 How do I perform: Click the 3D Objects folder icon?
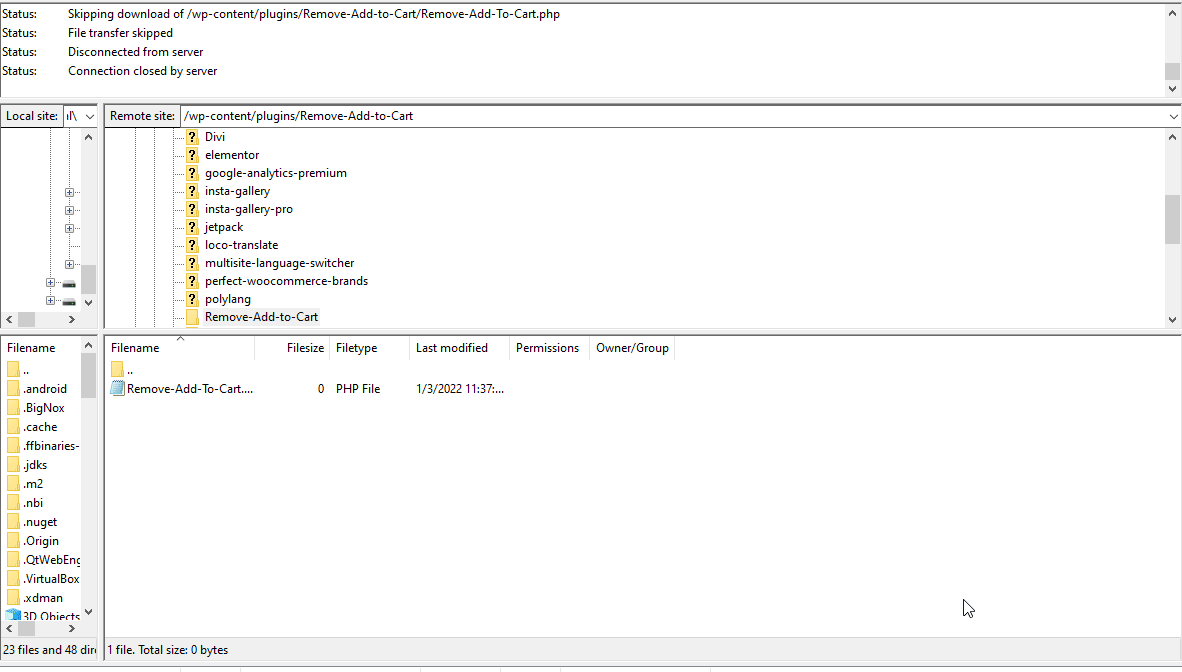(14, 616)
